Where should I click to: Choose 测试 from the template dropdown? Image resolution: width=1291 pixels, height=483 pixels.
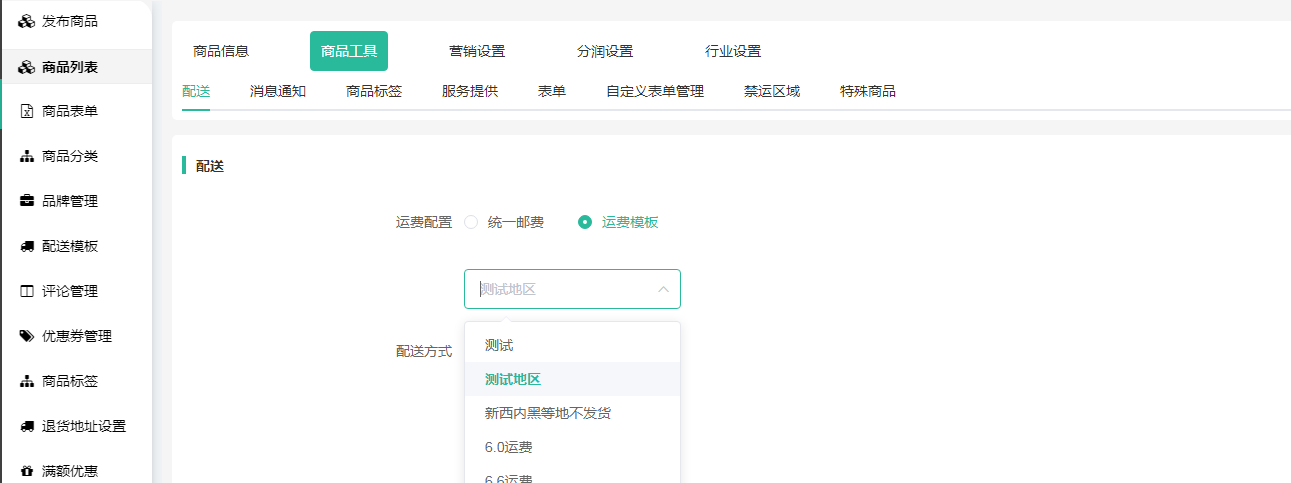[499, 345]
